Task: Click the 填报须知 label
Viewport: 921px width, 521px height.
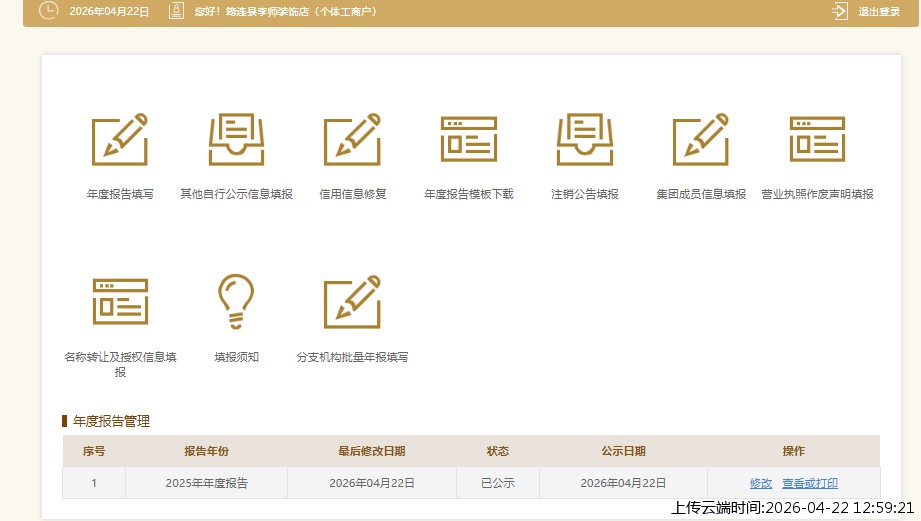Action: (x=236, y=357)
